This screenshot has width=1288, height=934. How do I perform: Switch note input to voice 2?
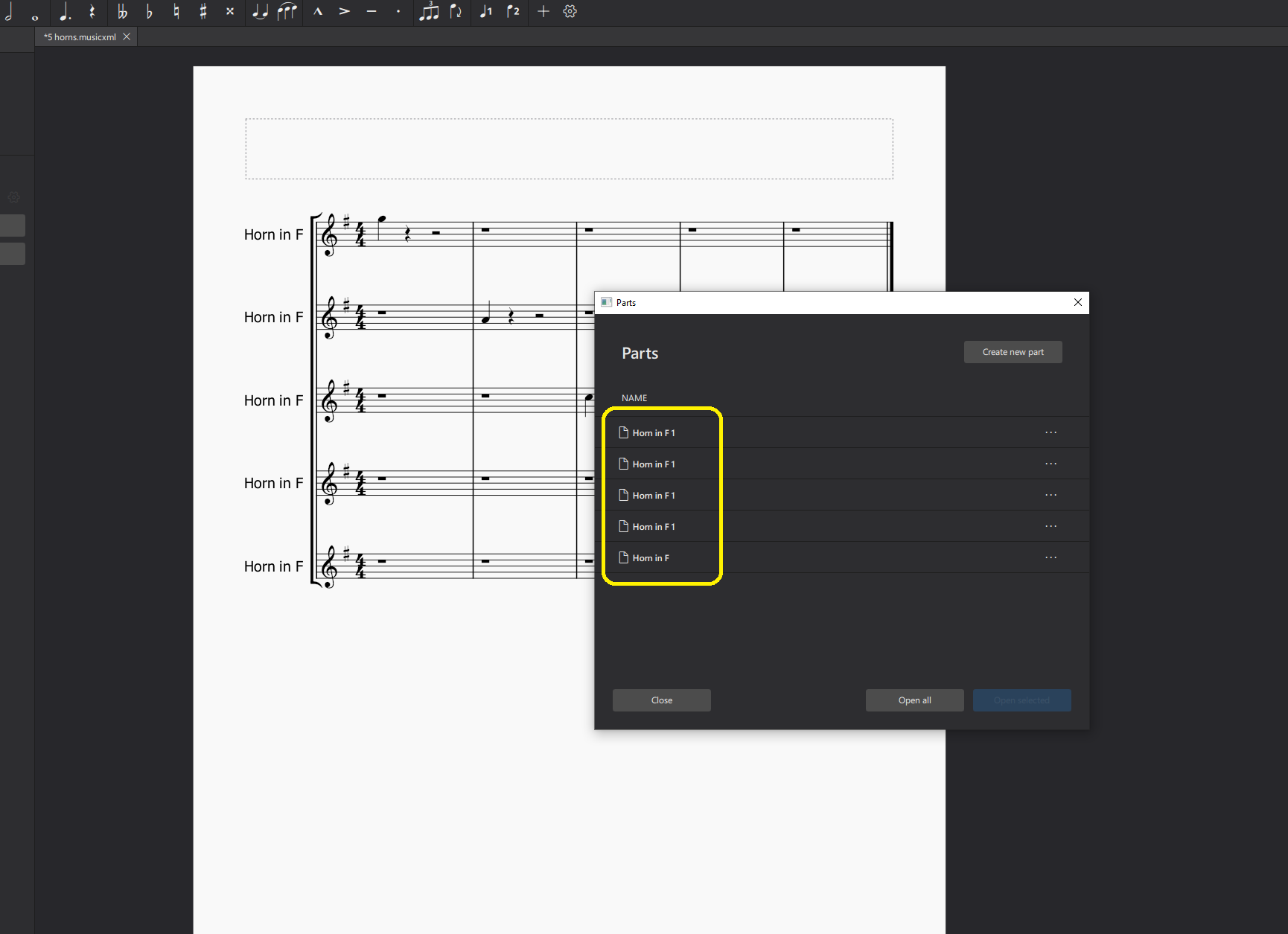(513, 11)
